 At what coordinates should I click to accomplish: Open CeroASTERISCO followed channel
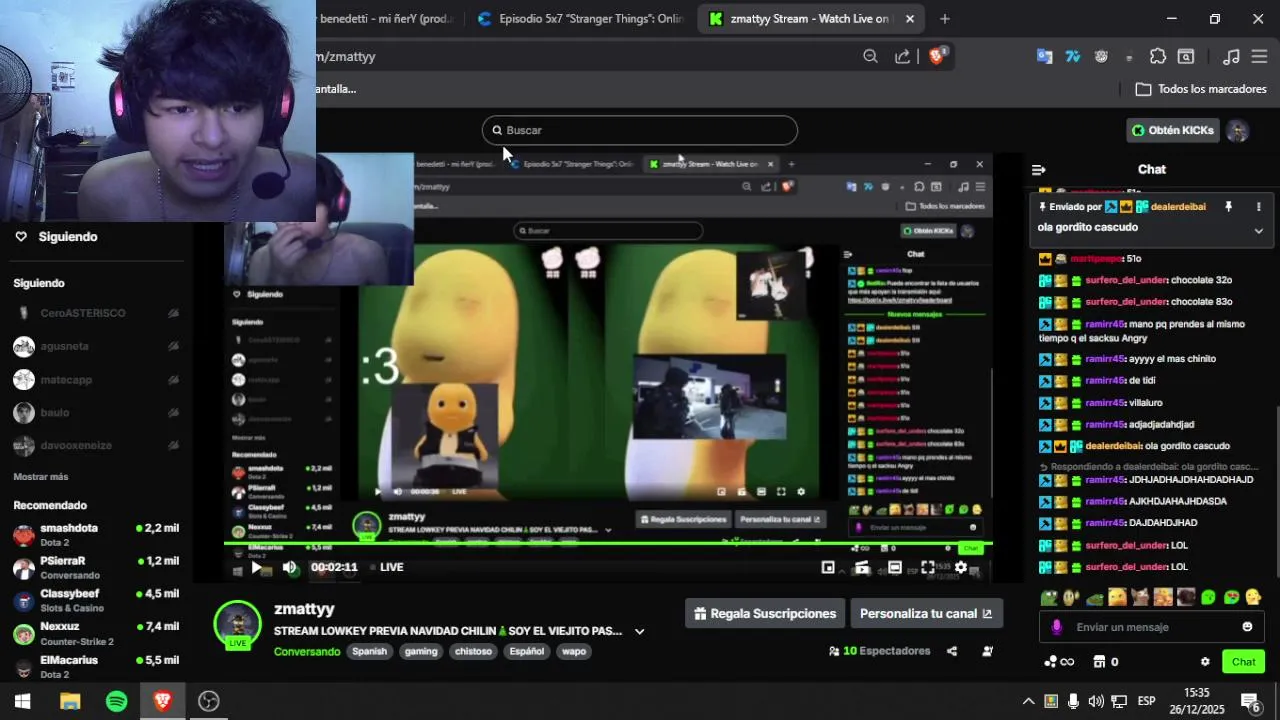coord(95,313)
